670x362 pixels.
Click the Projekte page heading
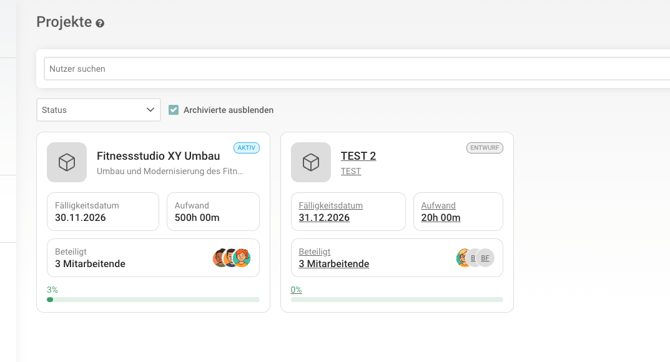coord(64,22)
